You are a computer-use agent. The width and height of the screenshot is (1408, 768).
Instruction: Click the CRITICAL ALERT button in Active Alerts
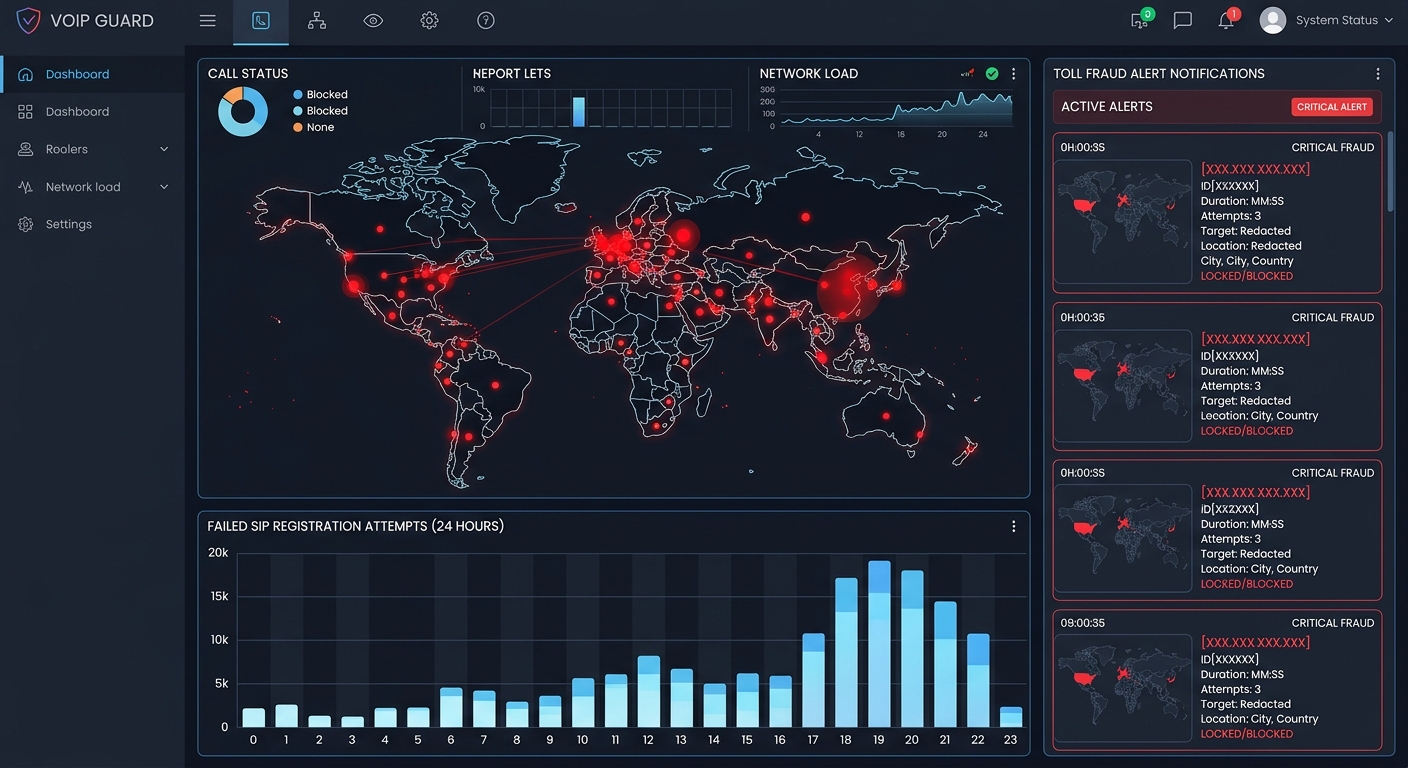point(1332,106)
